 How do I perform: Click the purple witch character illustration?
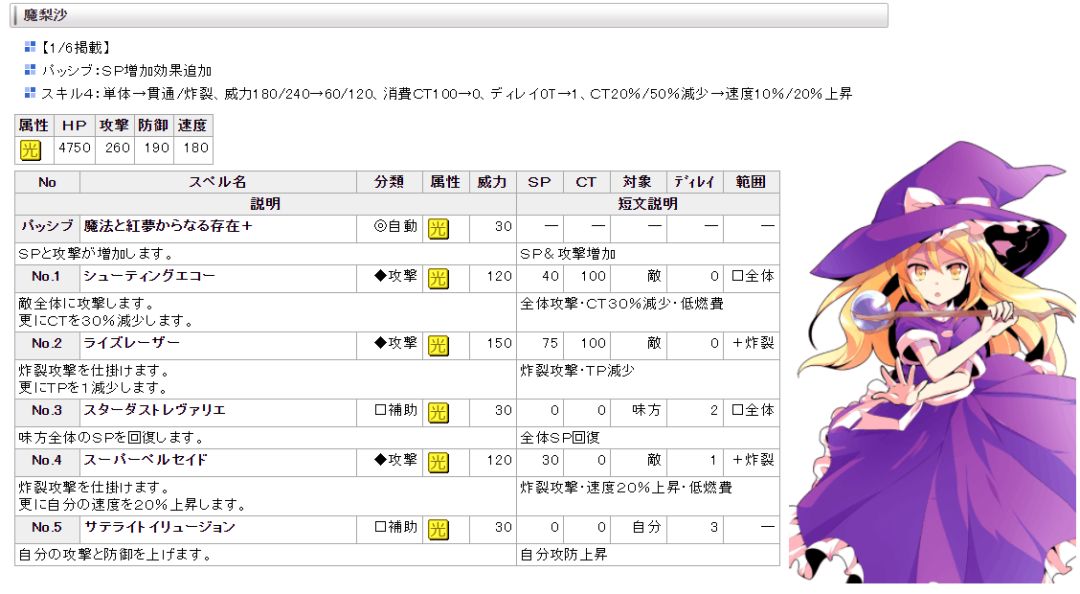(x=934, y=362)
